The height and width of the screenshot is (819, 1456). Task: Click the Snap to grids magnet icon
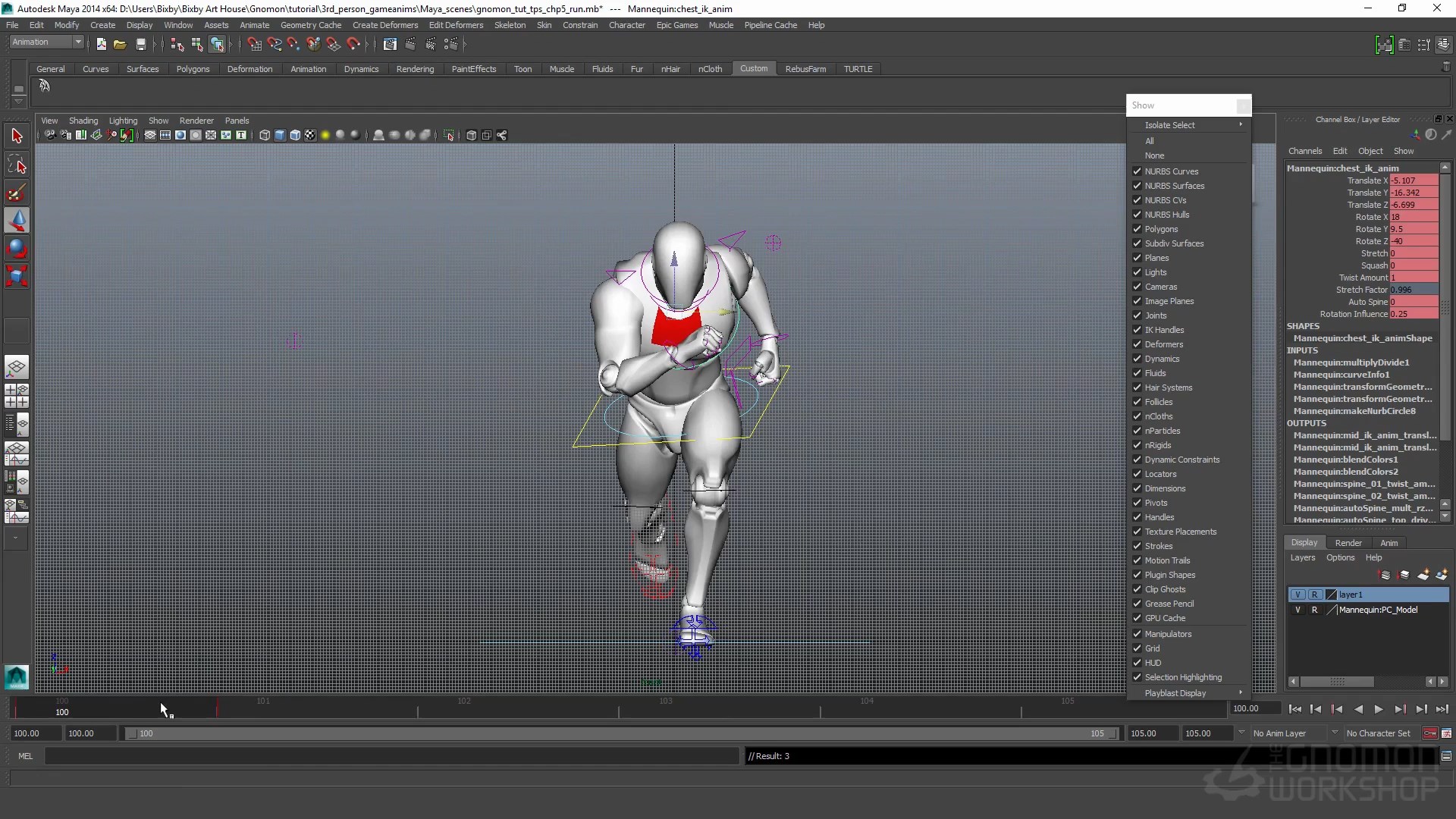[x=254, y=45]
